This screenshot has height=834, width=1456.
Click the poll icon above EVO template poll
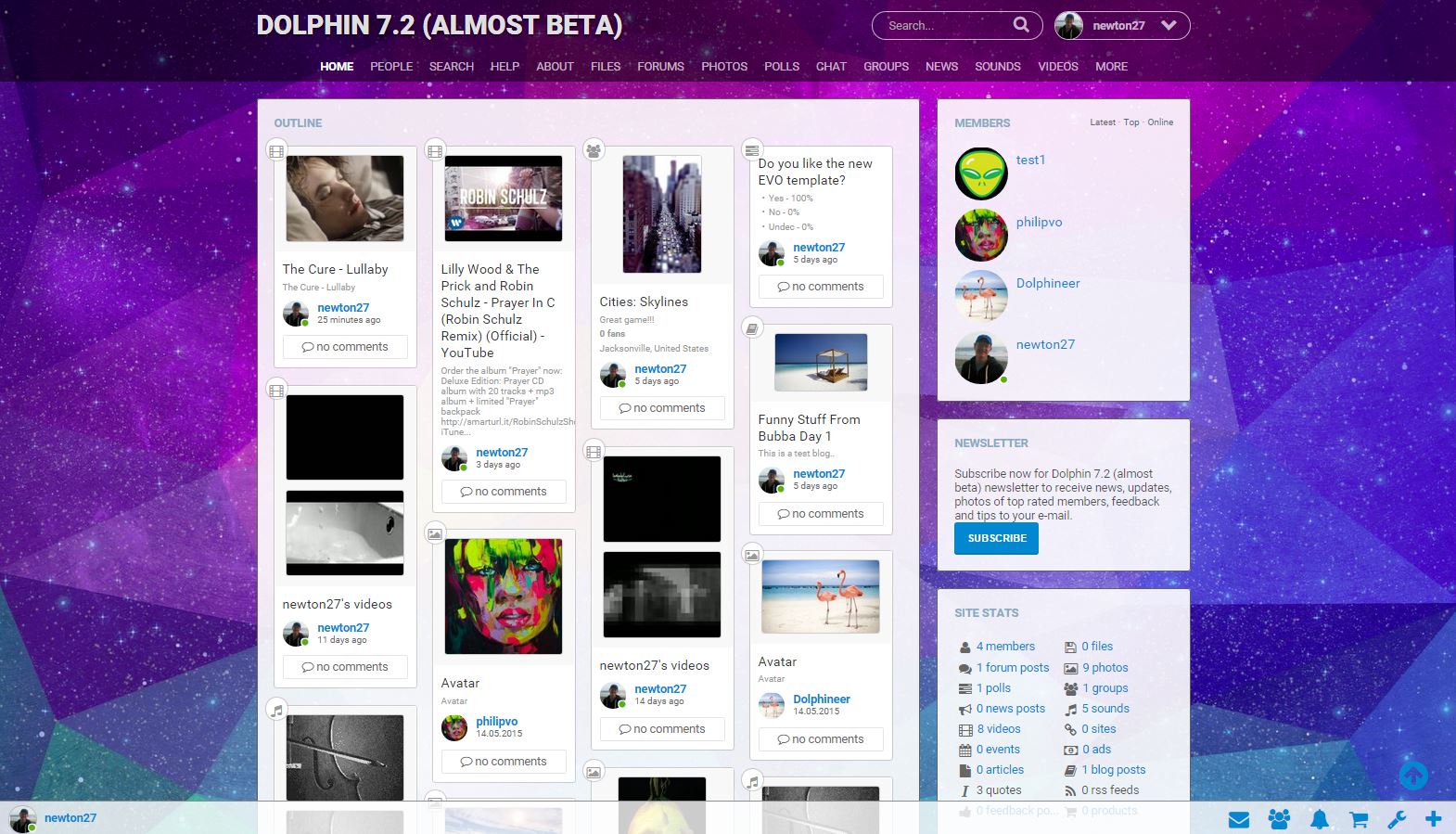[x=752, y=150]
